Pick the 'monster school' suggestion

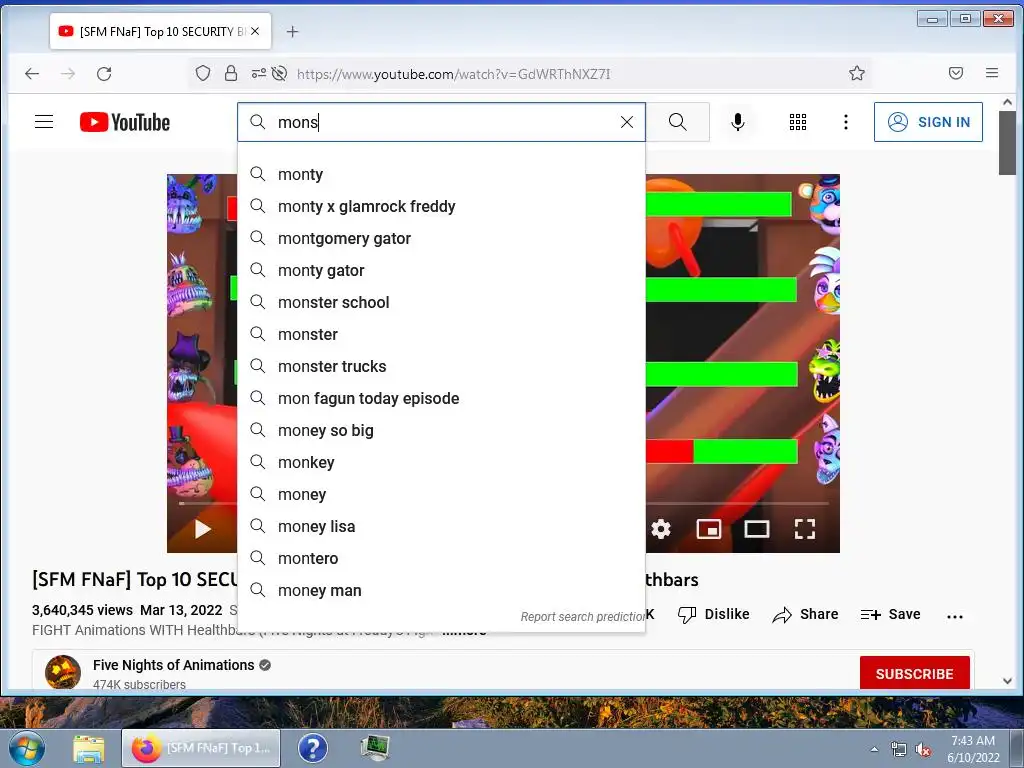point(441,302)
